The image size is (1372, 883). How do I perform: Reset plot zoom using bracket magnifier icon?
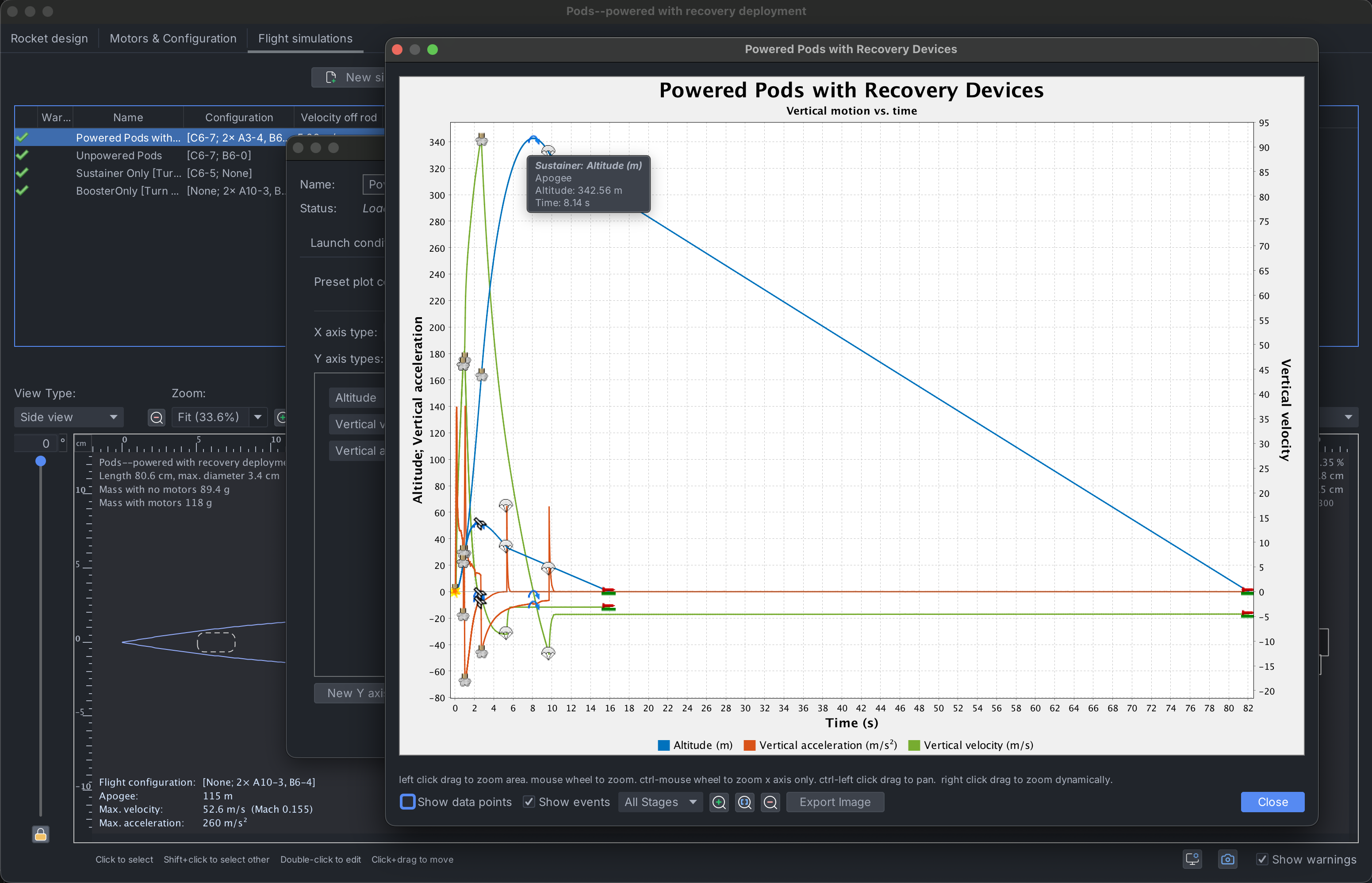[x=744, y=802]
